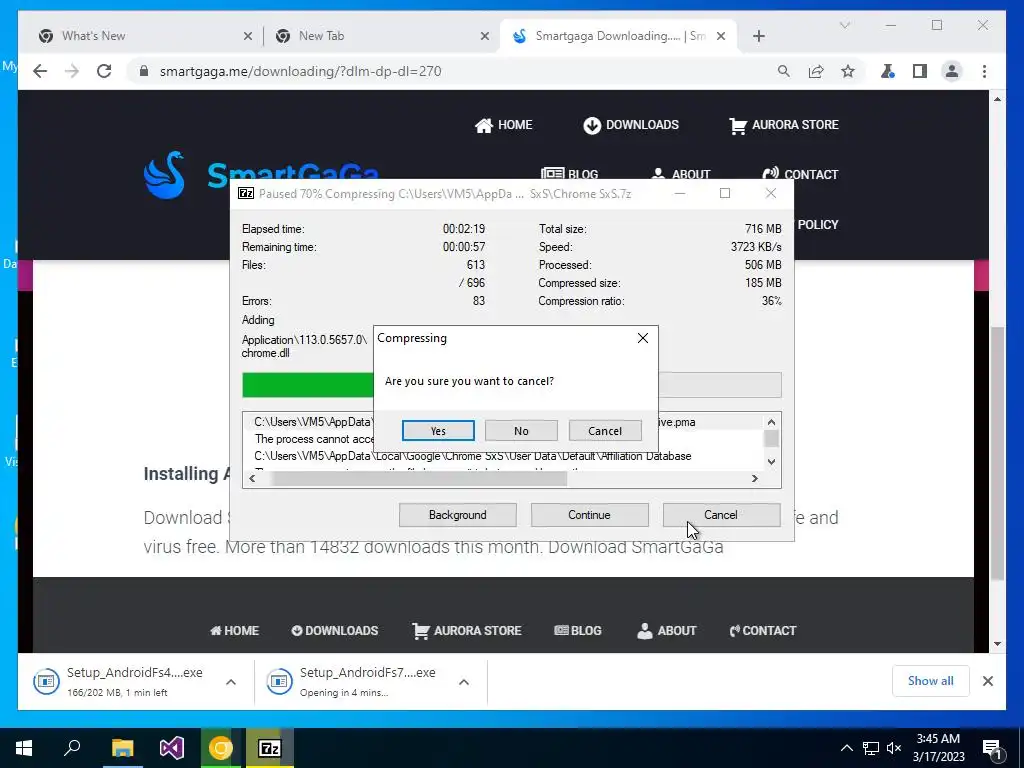Bookmark this page with the star
The image size is (1024, 768).
point(848,71)
